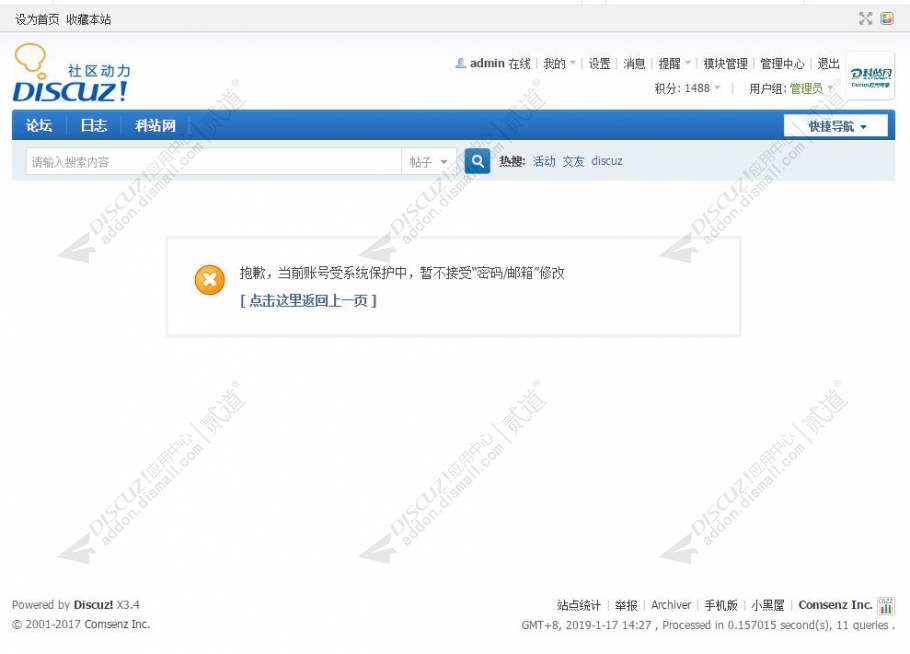The width and height of the screenshot is (910, 654).
Task: Open 模块管理 link
Action: [x=725, y=63]
